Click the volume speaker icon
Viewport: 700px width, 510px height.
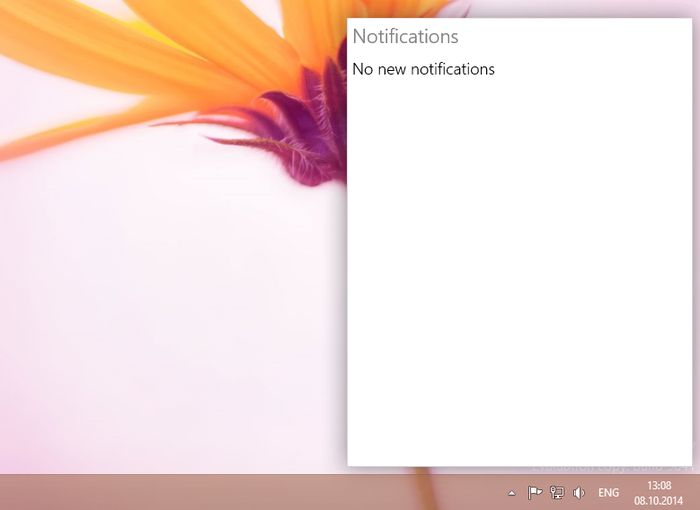(x=579, y=493)
